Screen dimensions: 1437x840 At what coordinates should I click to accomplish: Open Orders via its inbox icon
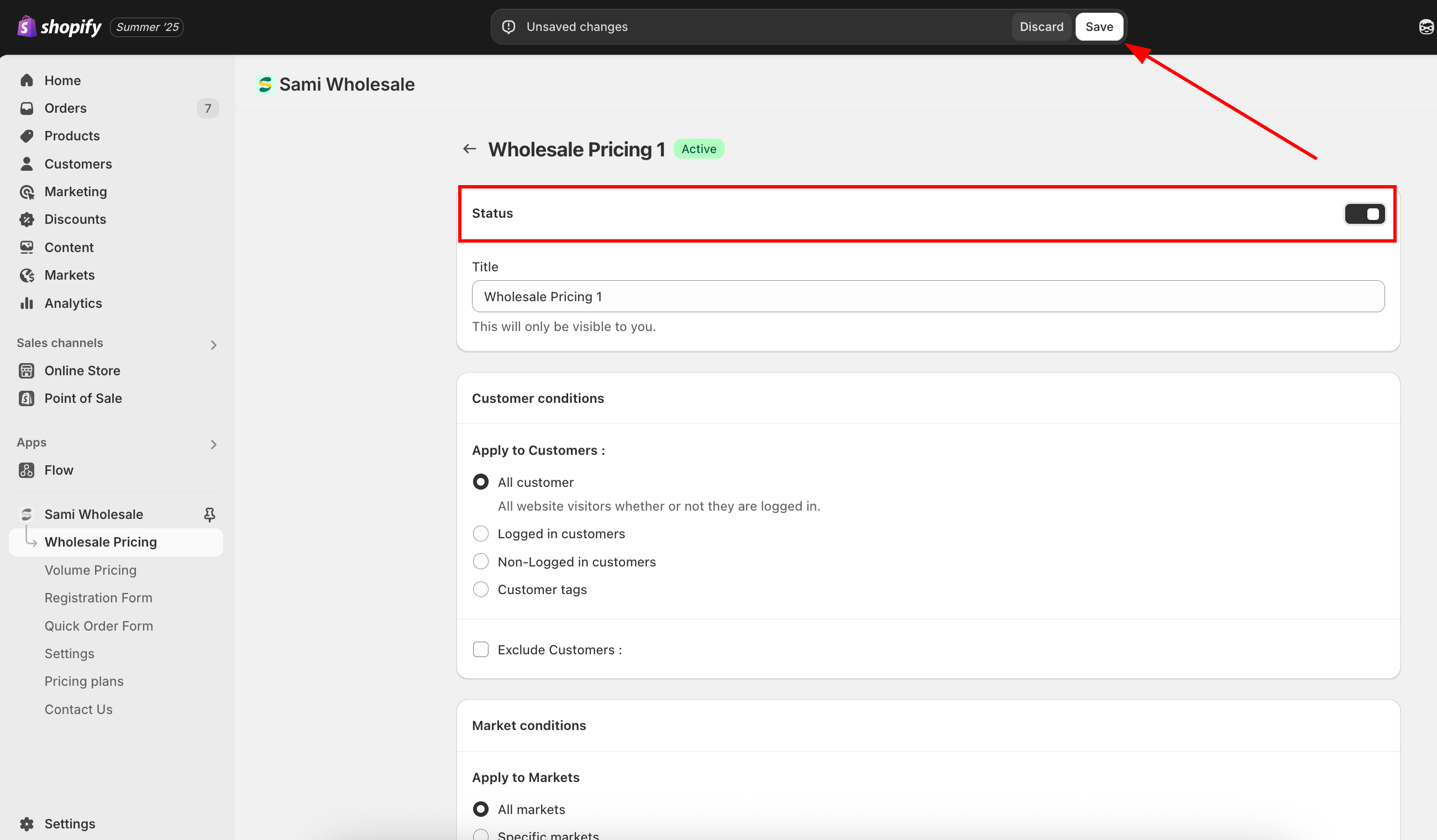pyautogui.click(x=26, y=108)
